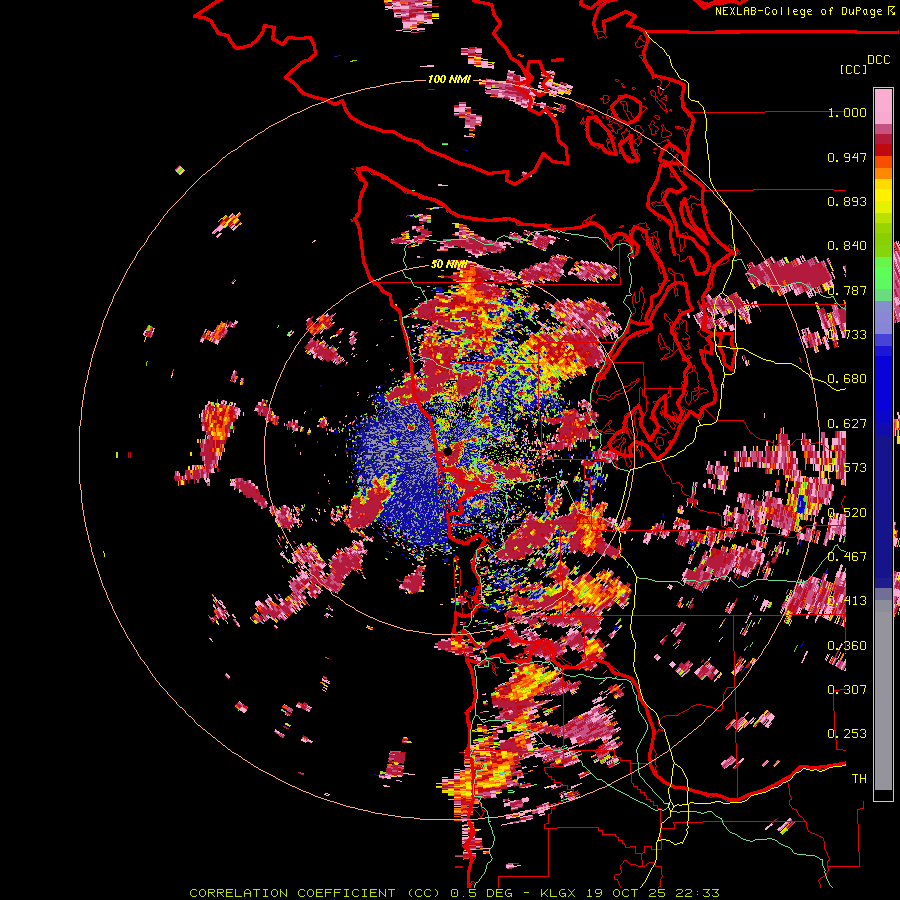Click the 50 NMI range ring label
Image resolution: width=900 pixels, height=900 pixels.
(x=448, y=265)
